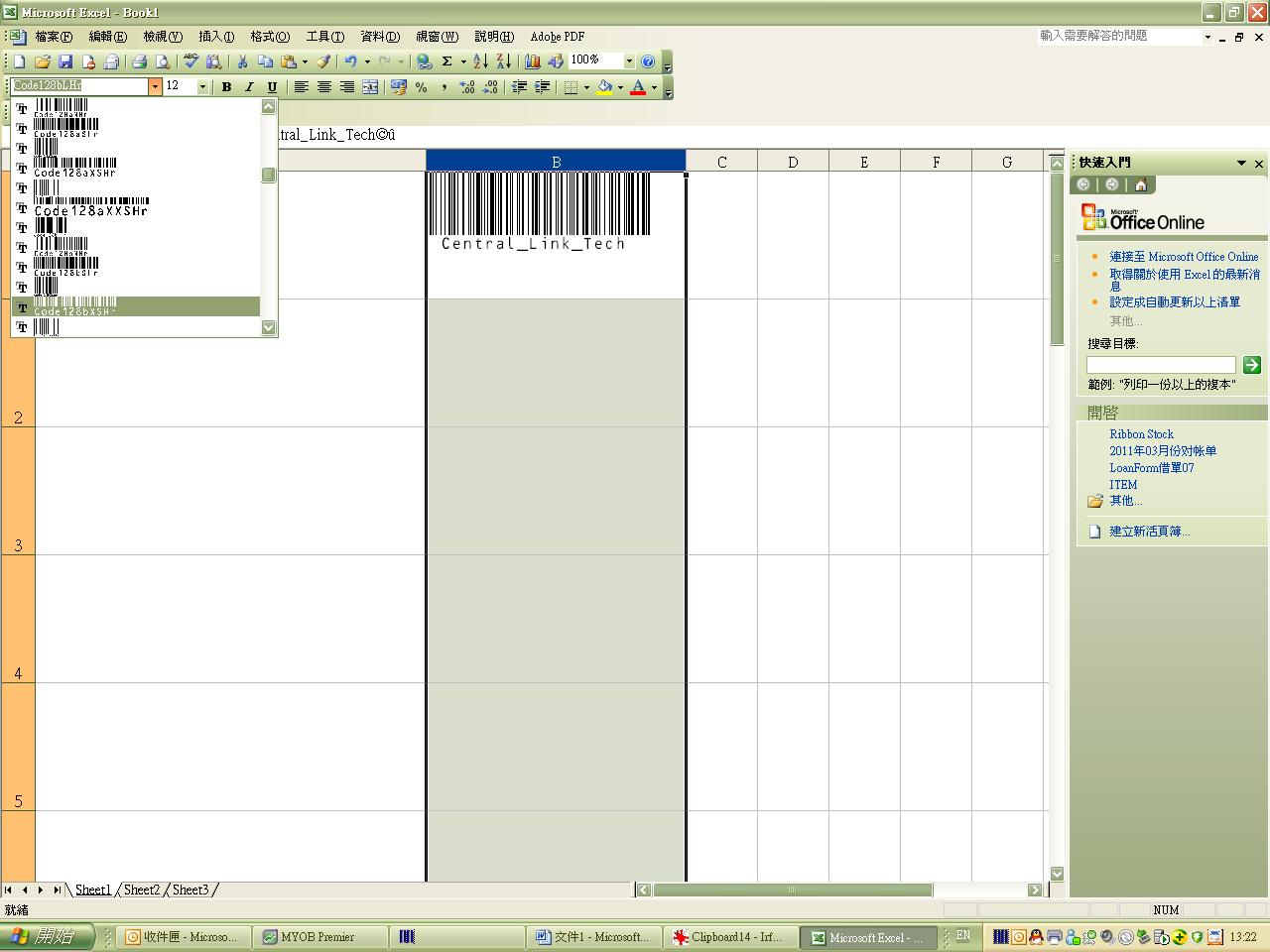Click the 搜尋目標 search input field
Screen dimensions: 1270x952
pos(1161,365)
